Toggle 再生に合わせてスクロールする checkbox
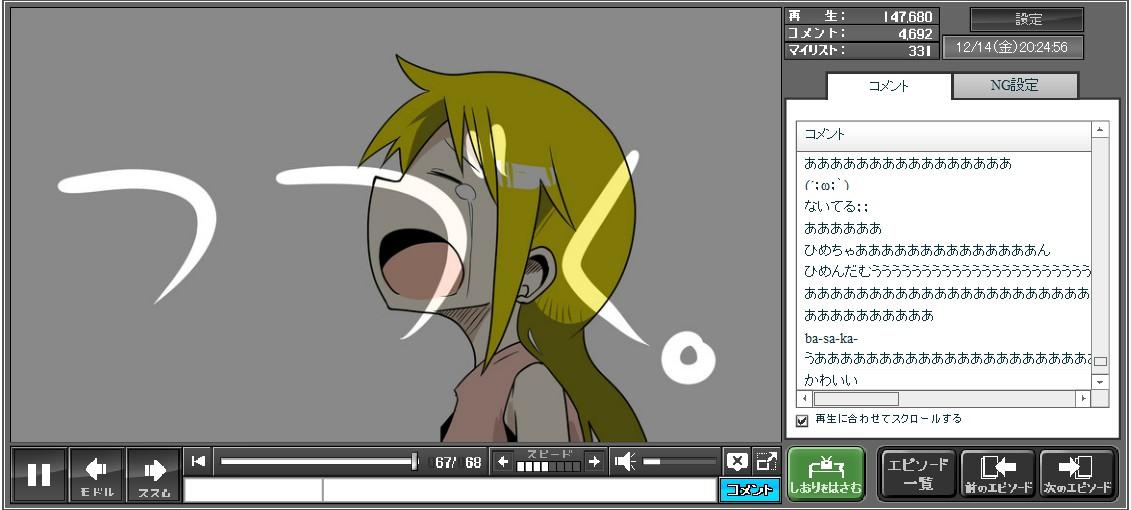 pos(802,420)
